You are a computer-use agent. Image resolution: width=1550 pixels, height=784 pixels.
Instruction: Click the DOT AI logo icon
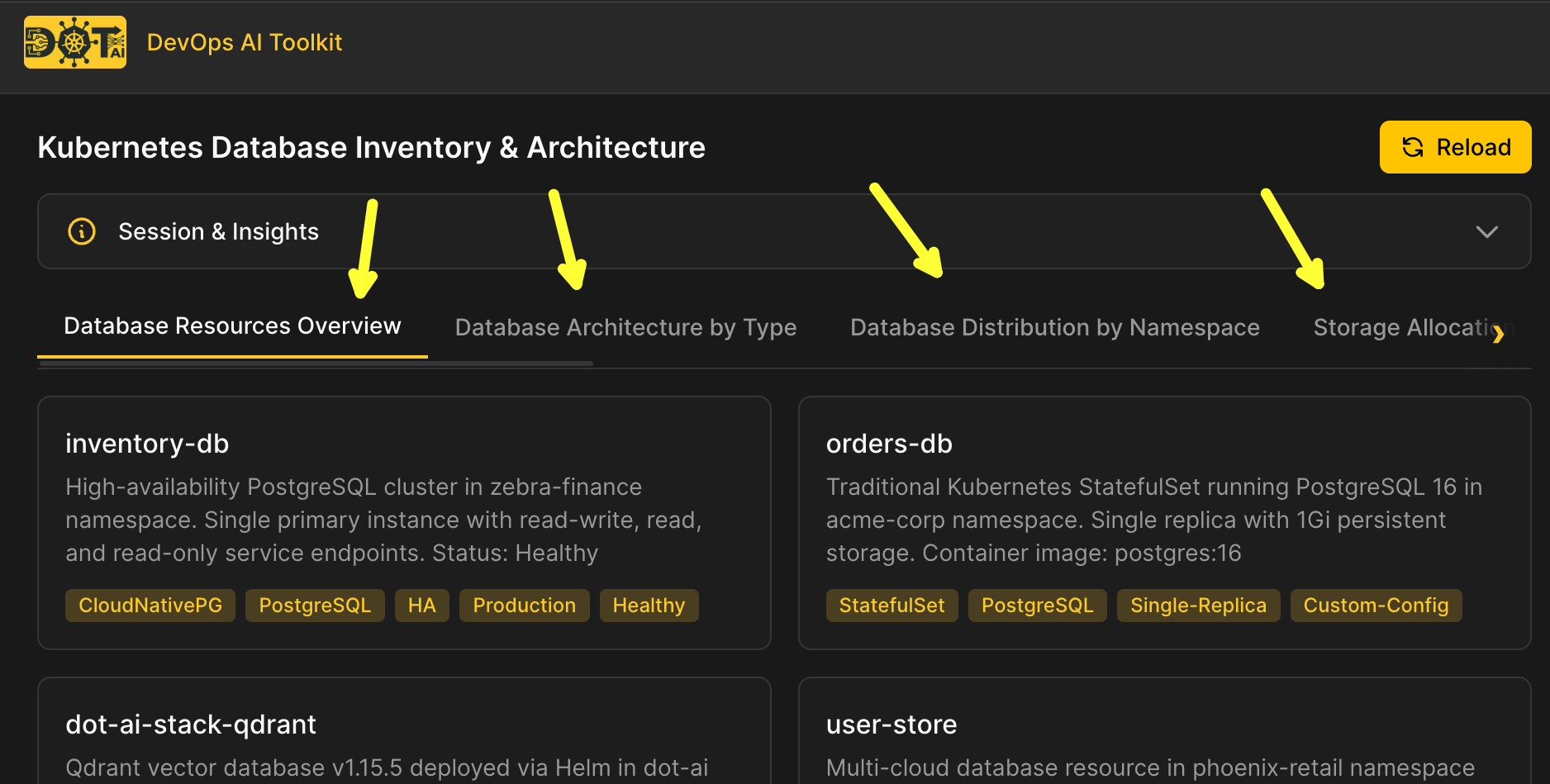click(75, 42)
